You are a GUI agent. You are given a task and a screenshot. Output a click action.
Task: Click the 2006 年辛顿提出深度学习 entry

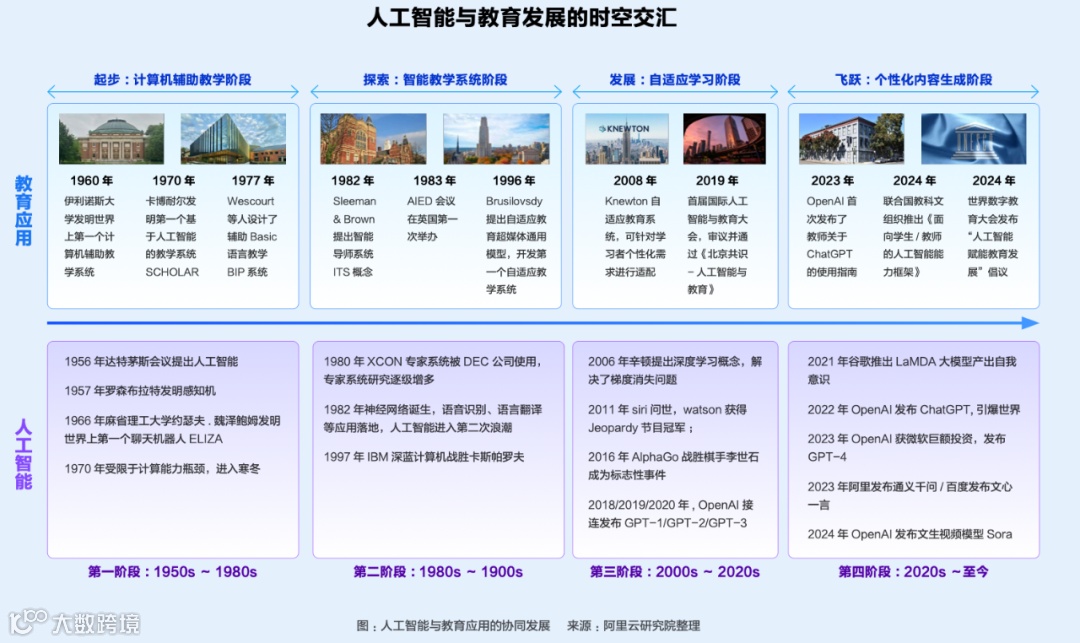pos(675,370)
